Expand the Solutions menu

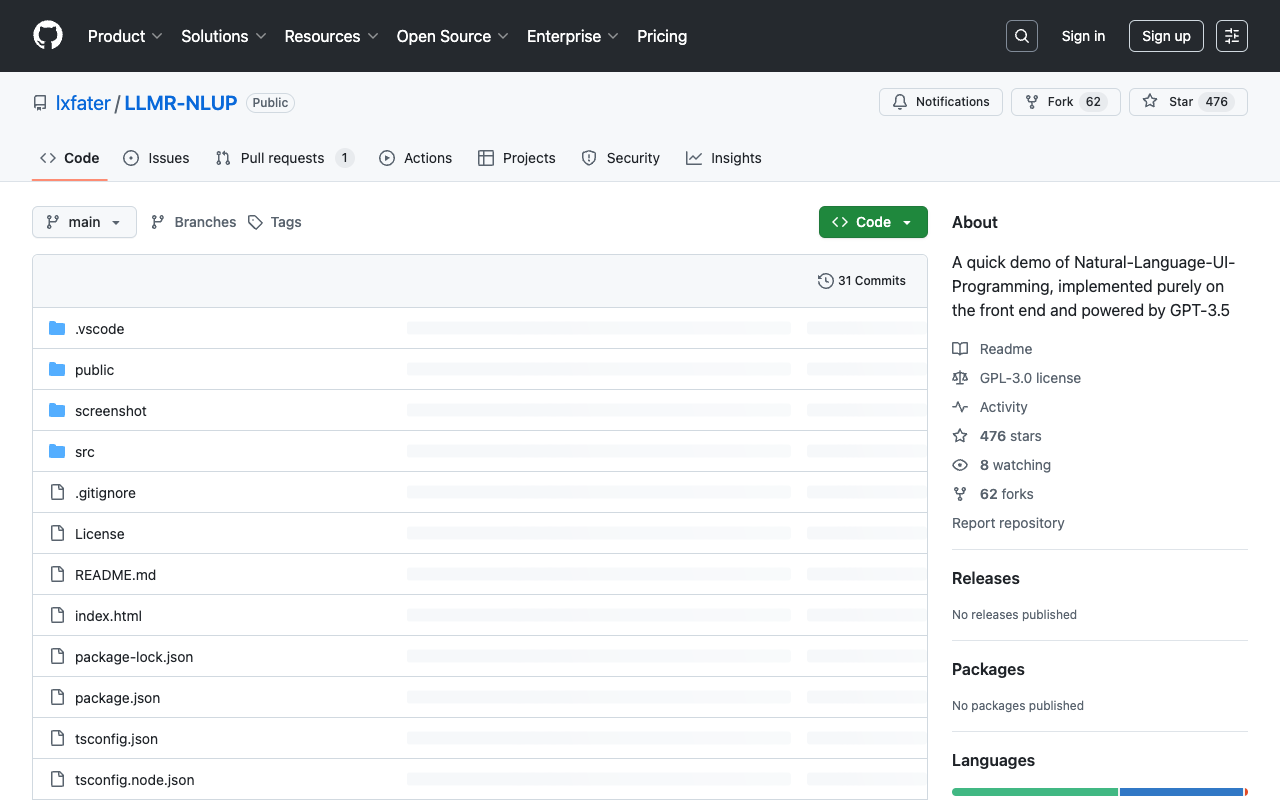[224, 36]
